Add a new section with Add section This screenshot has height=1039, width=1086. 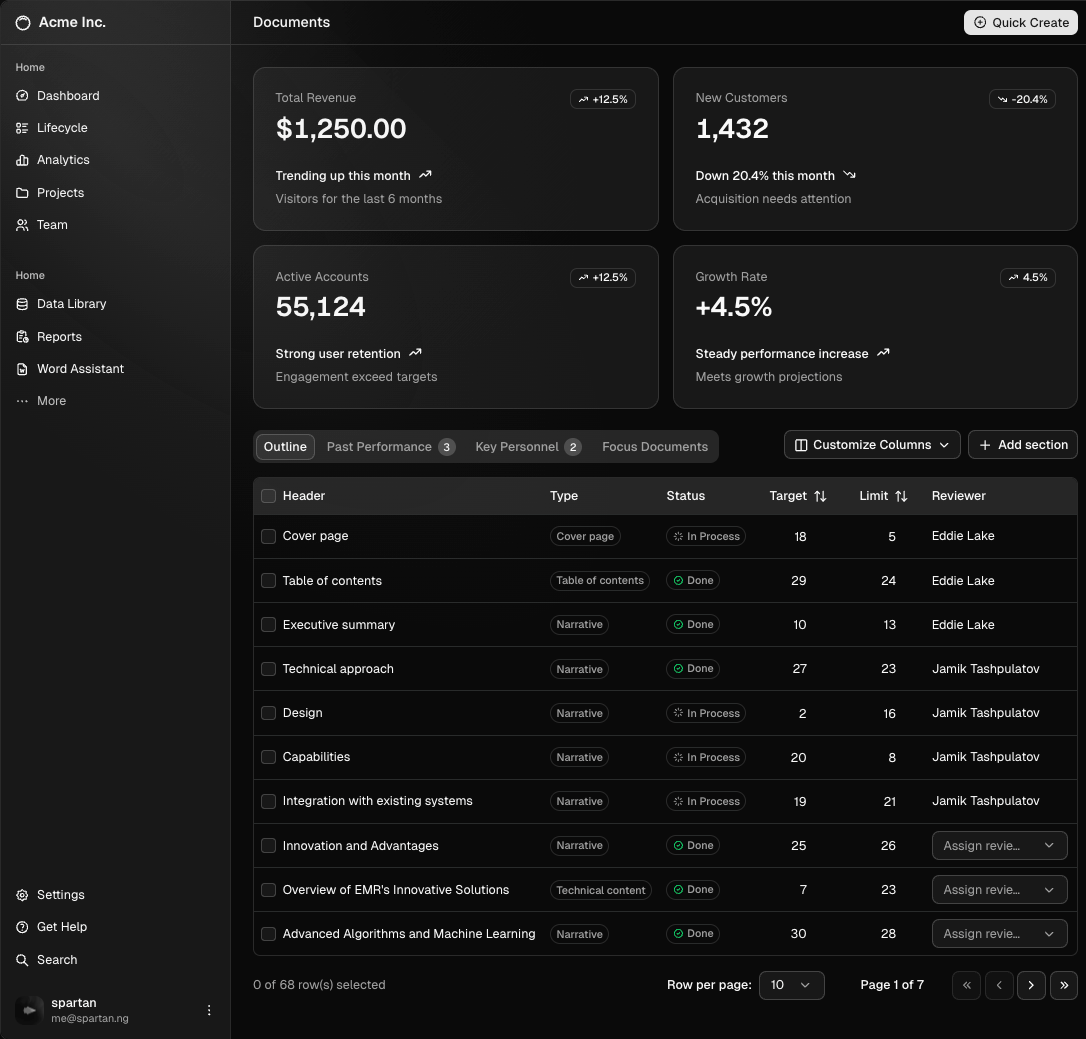click(x=1022, y=444)
